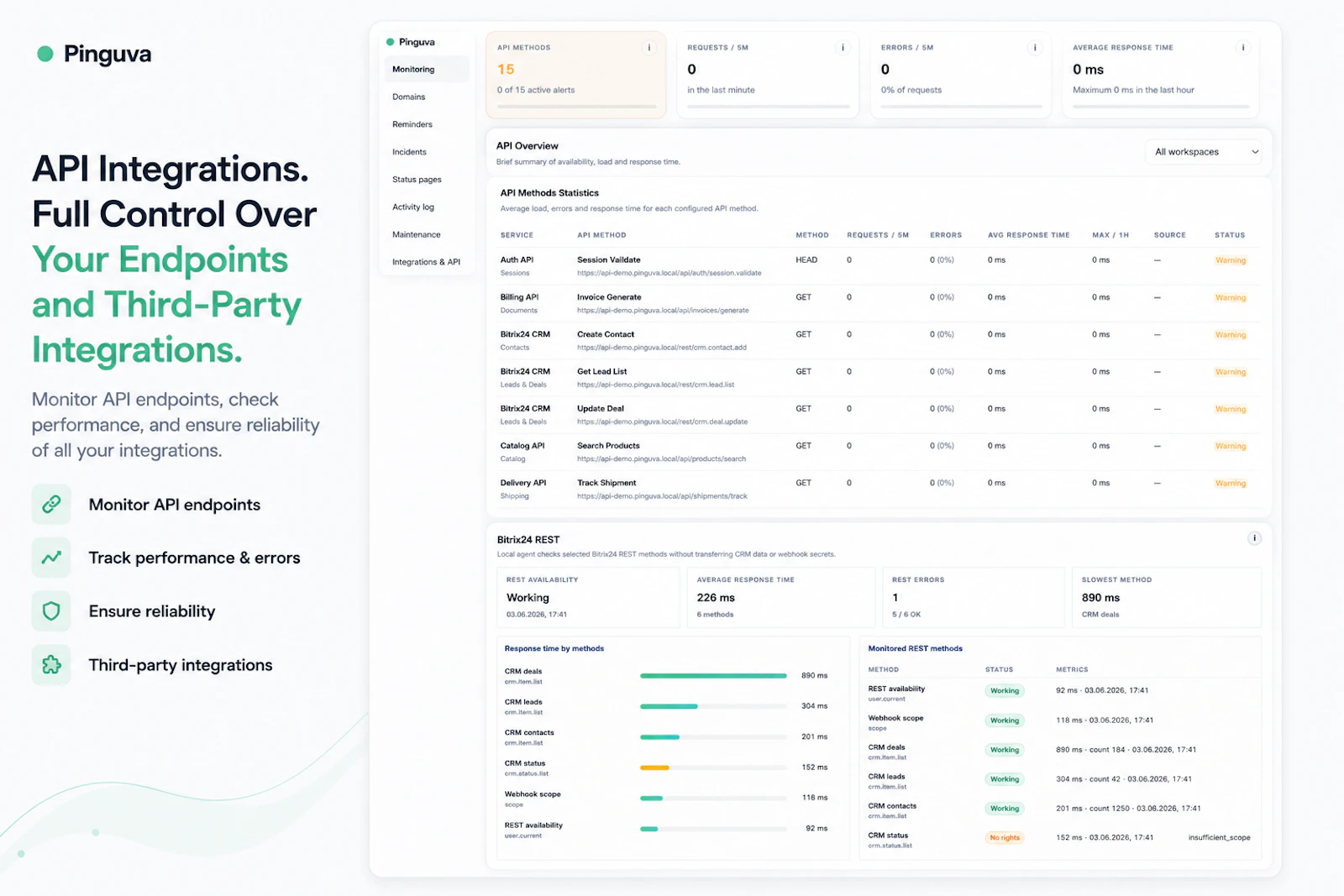Open the invoices/generate URL link

pos(663,311)
